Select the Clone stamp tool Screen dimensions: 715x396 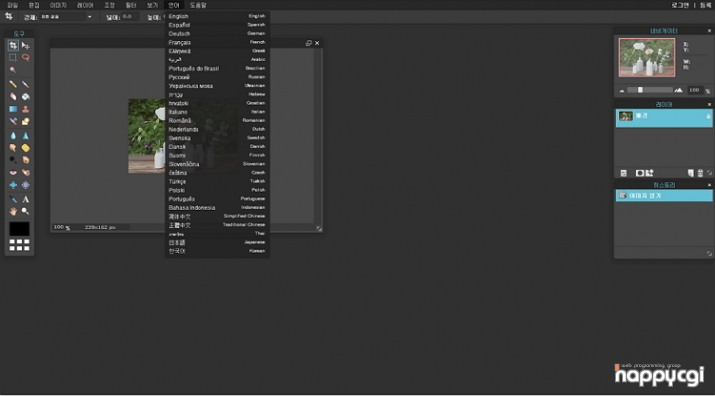pyautogui.click(x=26, y=109)
